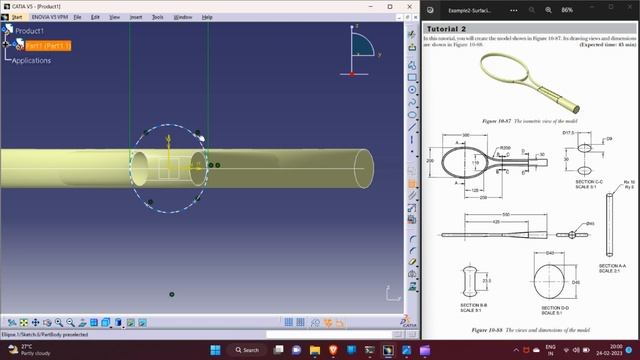
Task: Open the Edit menu
Action: [x=95, y=17]
